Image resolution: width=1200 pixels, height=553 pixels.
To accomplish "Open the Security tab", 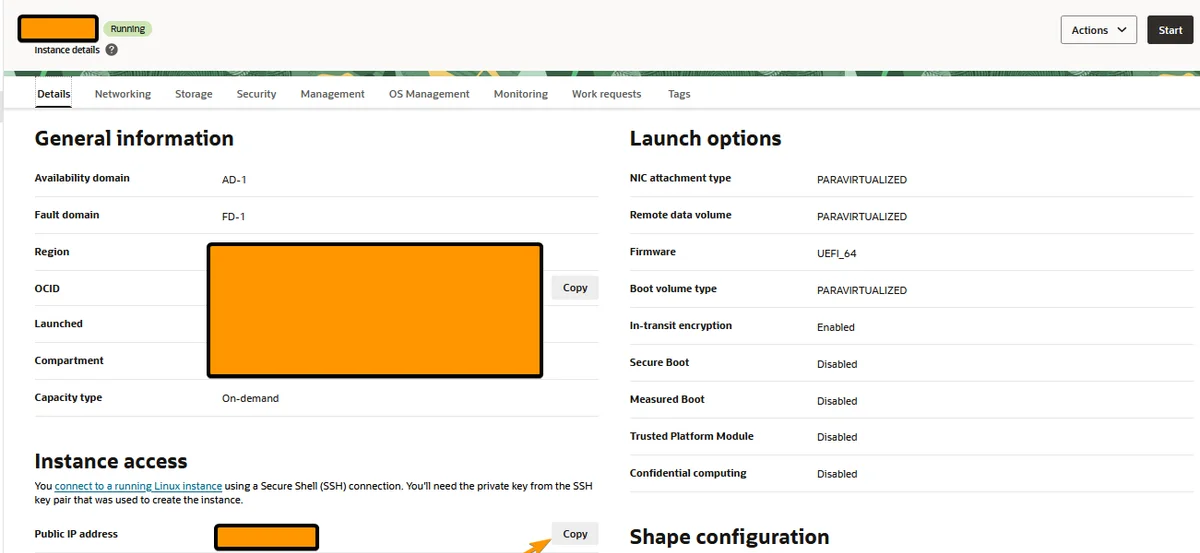I will pyautogui.click(x=256, y=94).
